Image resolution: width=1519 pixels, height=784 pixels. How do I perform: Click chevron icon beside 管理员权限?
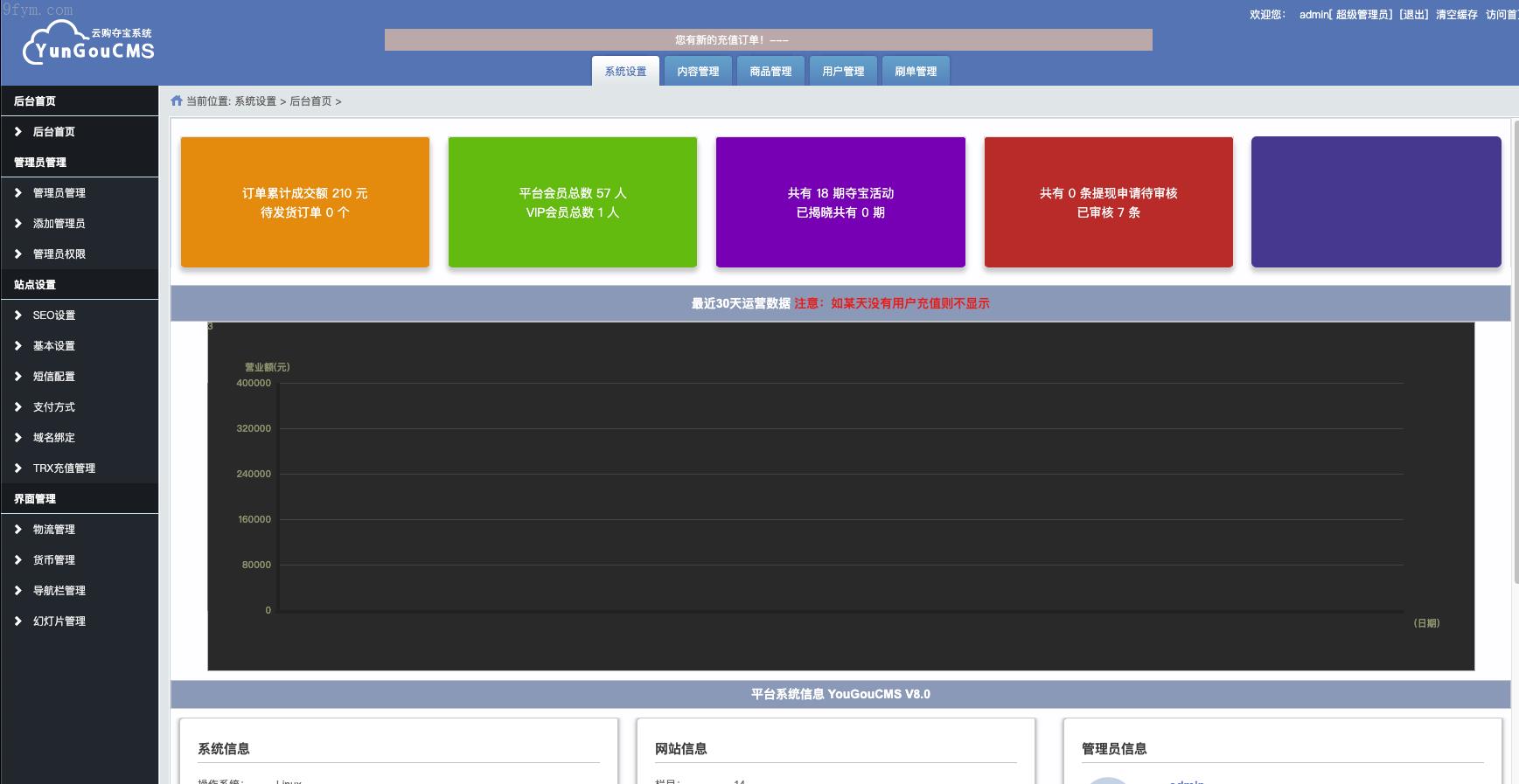[x=18, y=254]
